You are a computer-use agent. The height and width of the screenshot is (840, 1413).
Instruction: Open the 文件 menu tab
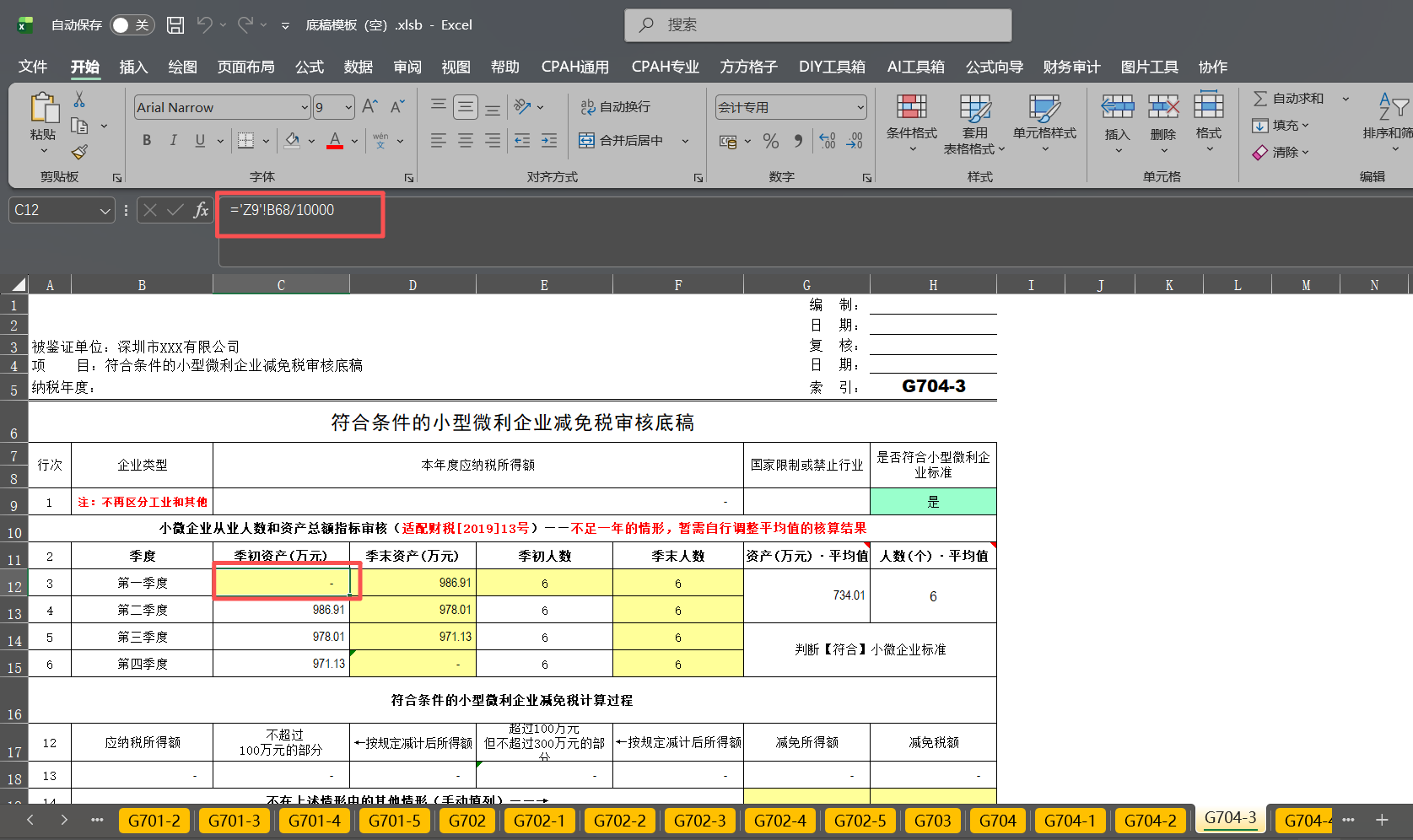point(33,67)
